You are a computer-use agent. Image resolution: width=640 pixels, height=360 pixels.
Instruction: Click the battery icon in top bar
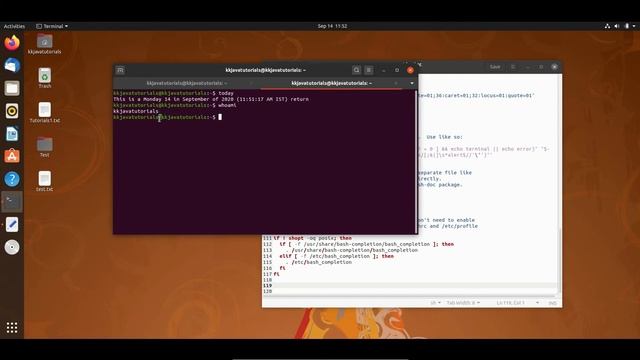[627, 26]
